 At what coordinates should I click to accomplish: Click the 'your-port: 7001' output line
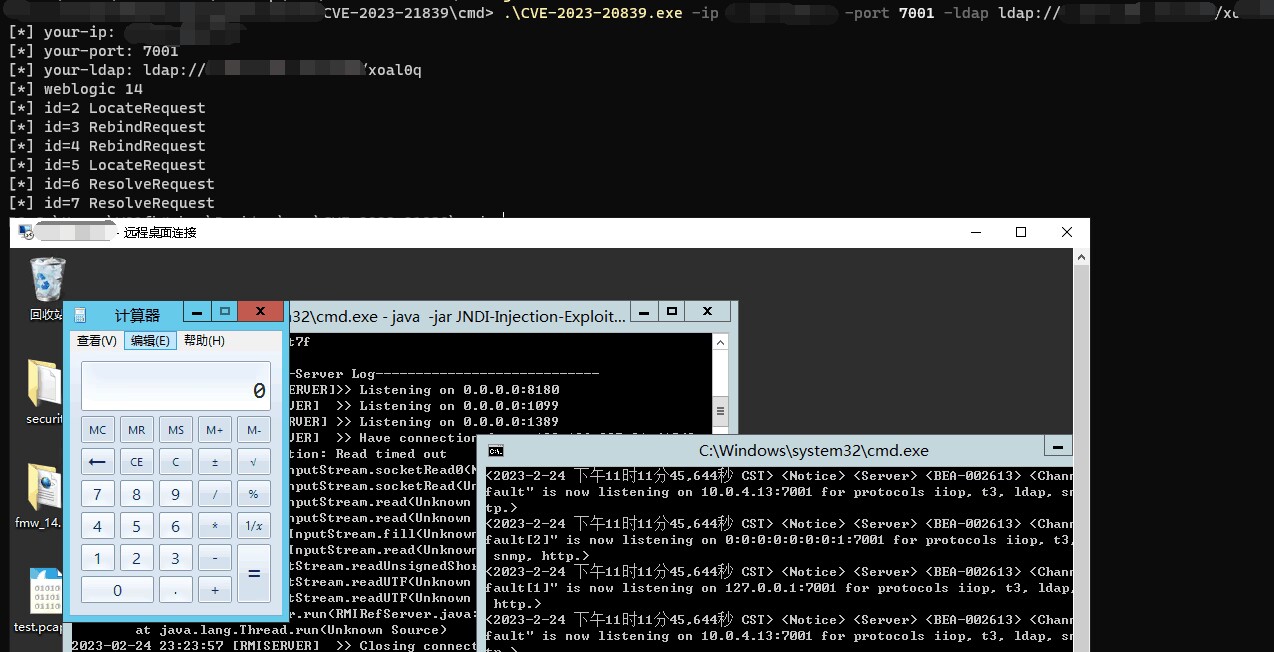point(93,51)
